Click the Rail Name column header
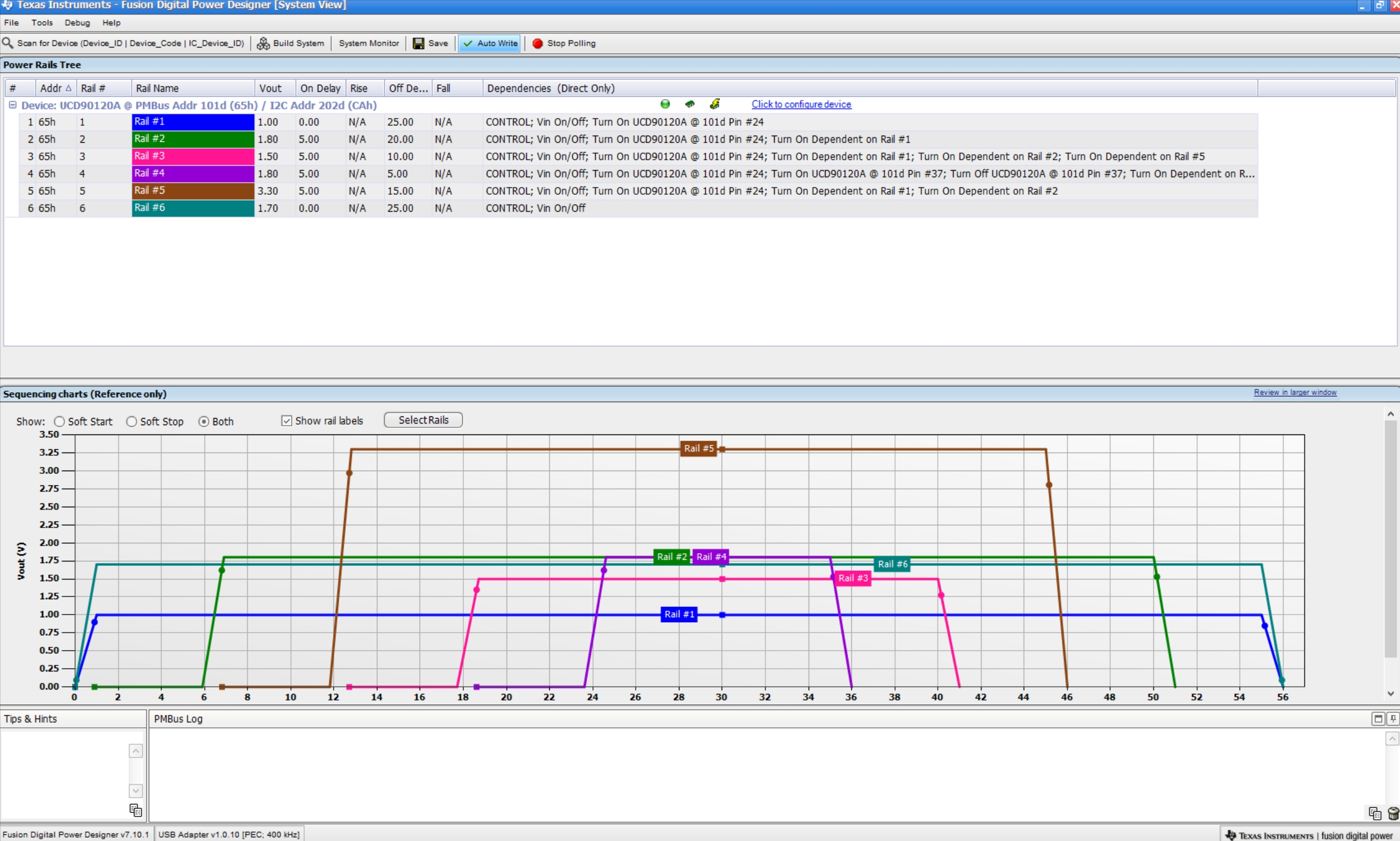 (x=193, y=89)
